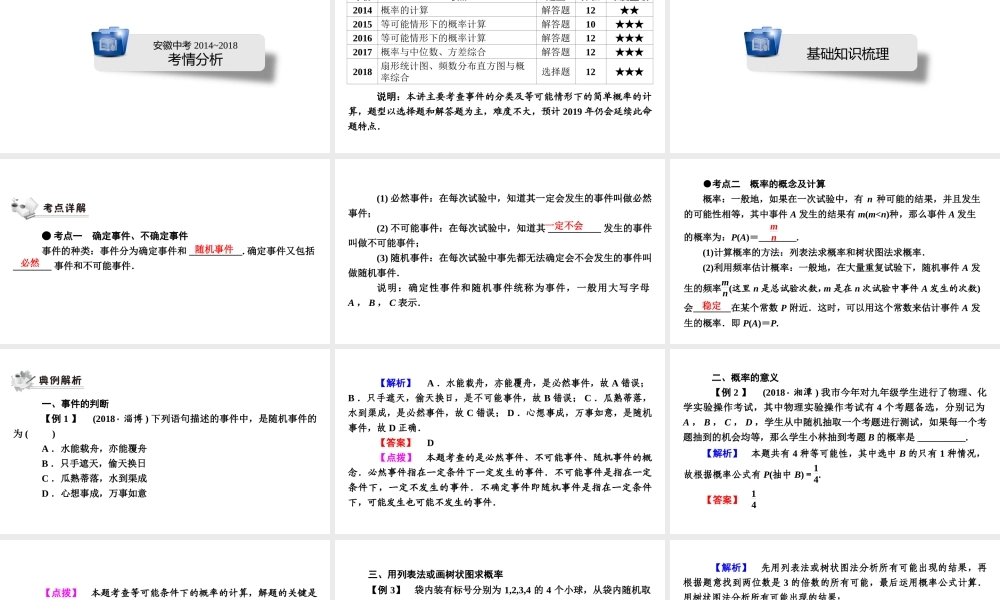Click answer option D. 心想事成,万事如意
The width and height of the screenshot is (1000, 600).
94,494
